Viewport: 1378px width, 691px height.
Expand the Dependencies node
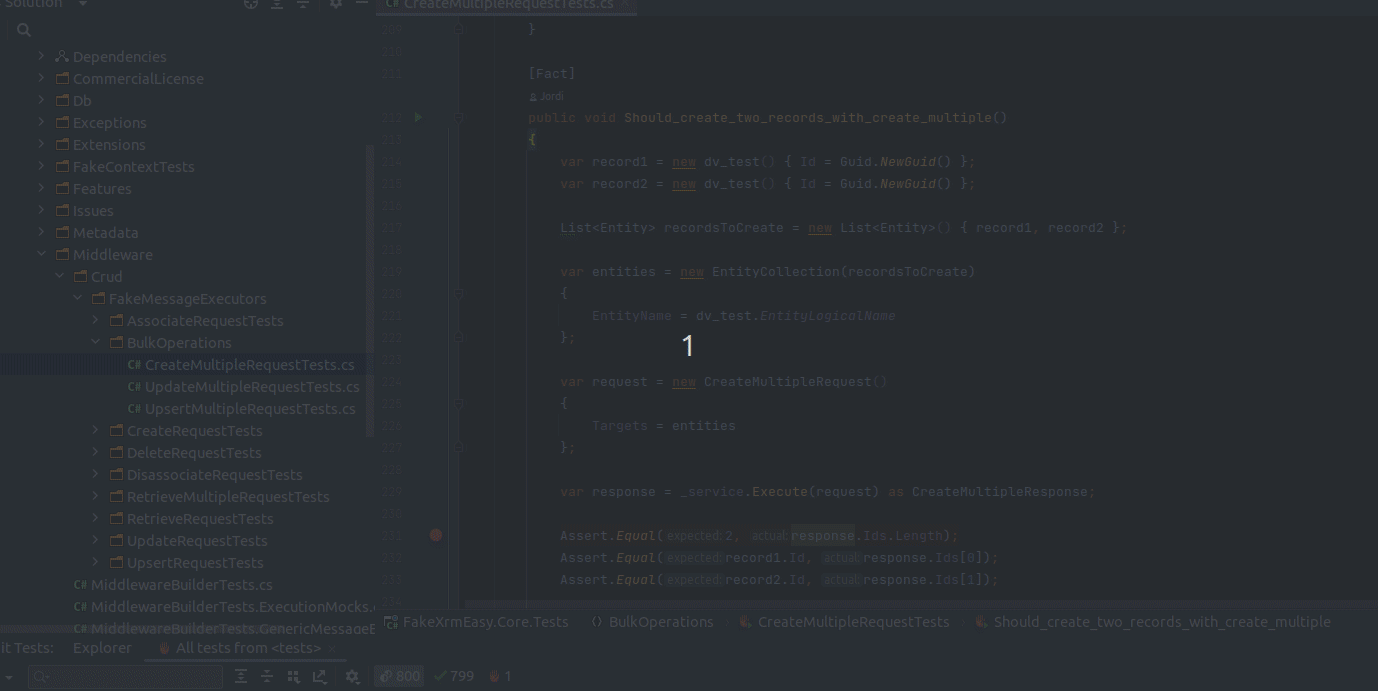[x=41, y=57]
